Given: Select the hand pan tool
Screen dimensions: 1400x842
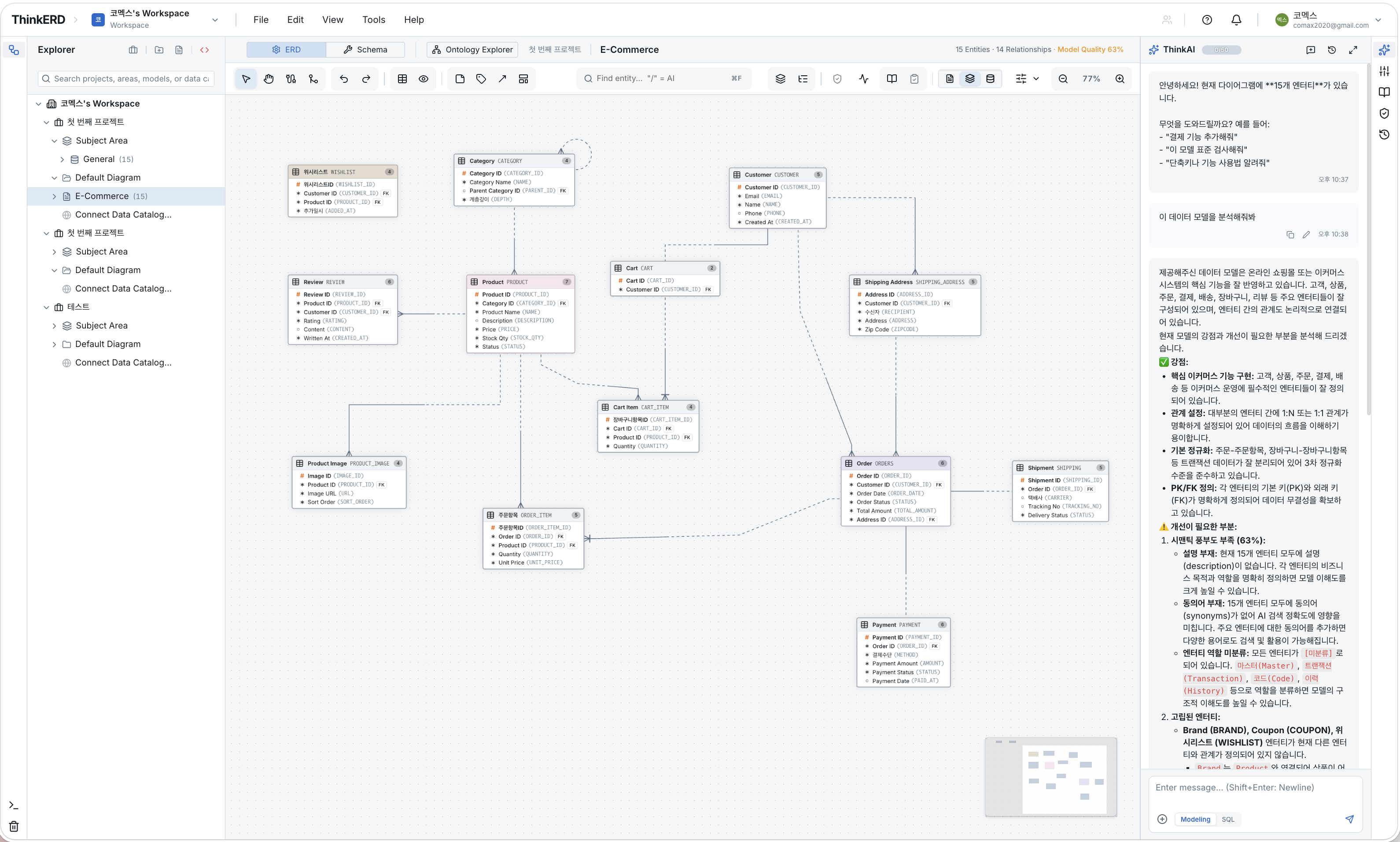Looking at the screenshot, I should 268,79.
